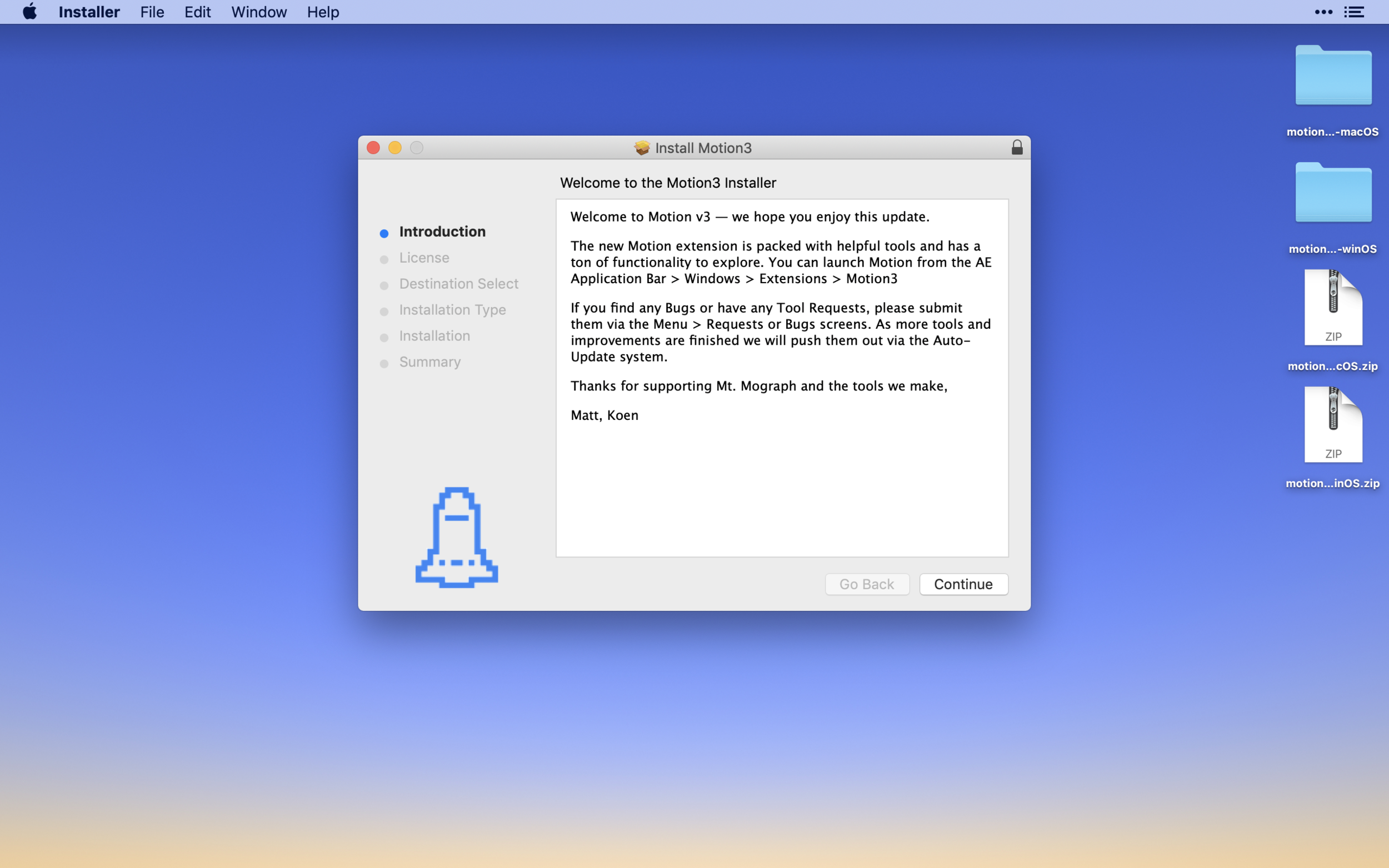Click the Installation step in sidebar
This screenshot has width=1389, height=868.
(x=434, y=336)
